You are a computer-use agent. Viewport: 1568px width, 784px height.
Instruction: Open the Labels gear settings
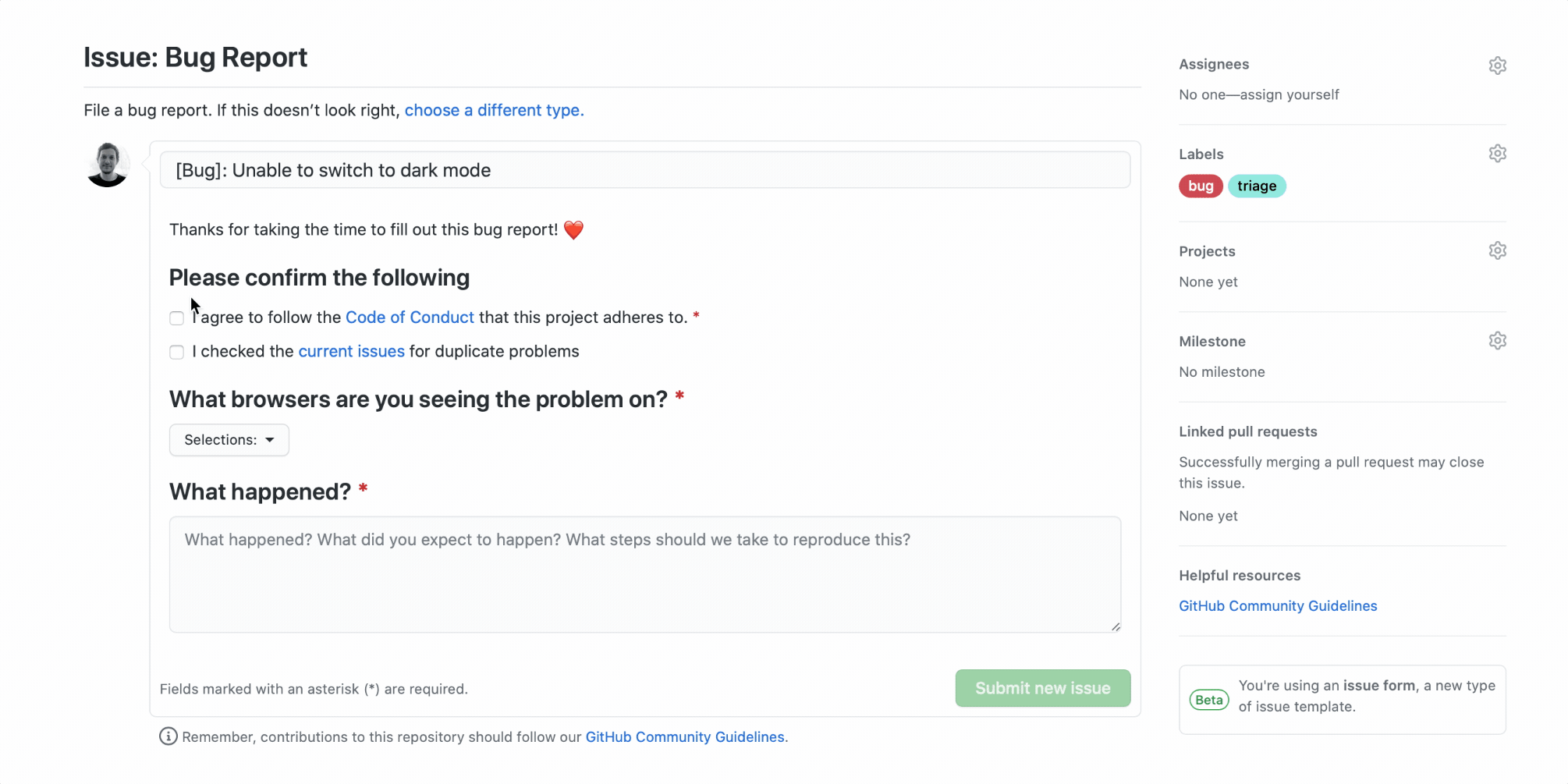tap(1497, 154)
